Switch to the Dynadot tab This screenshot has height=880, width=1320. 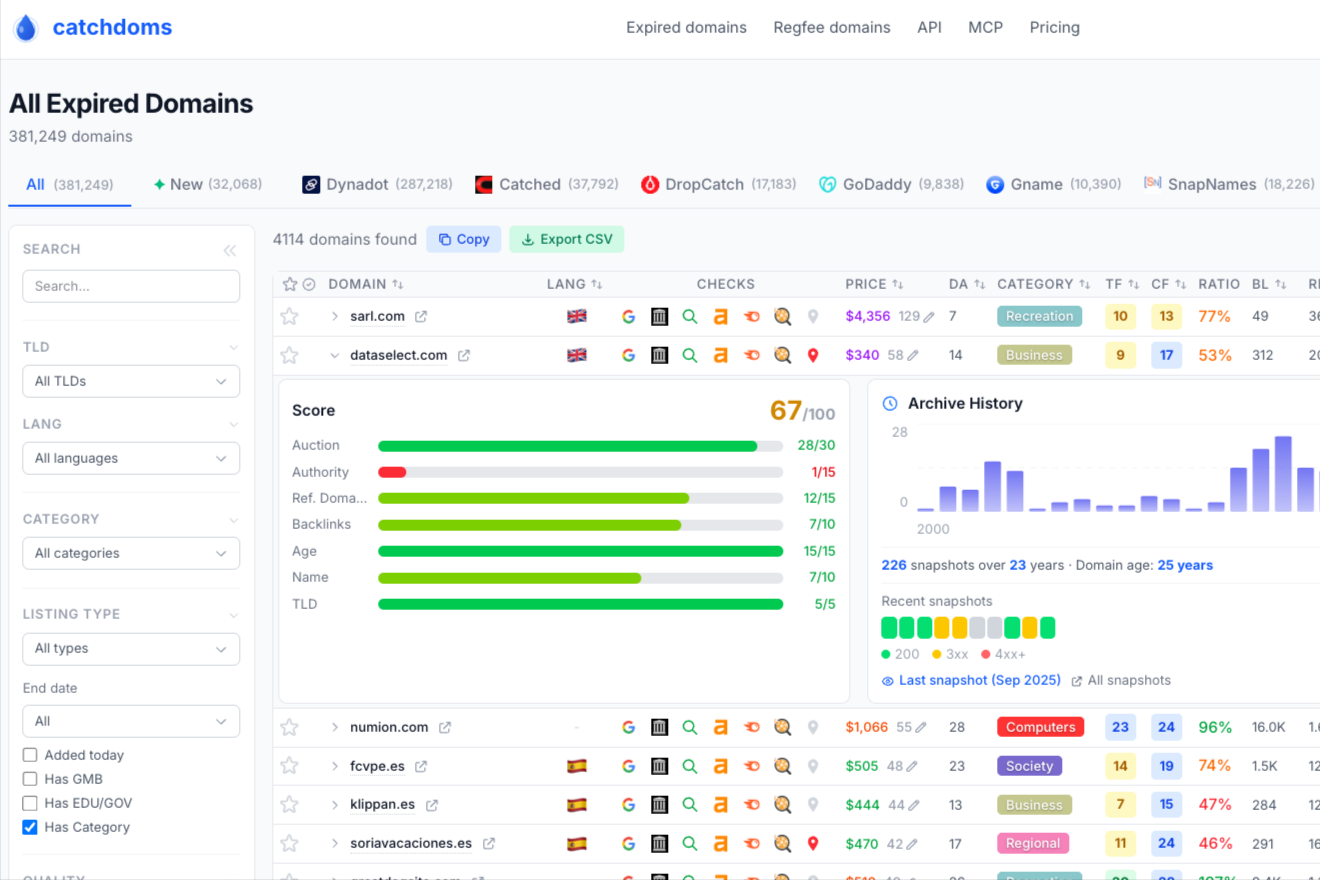(x=377, y=184)
